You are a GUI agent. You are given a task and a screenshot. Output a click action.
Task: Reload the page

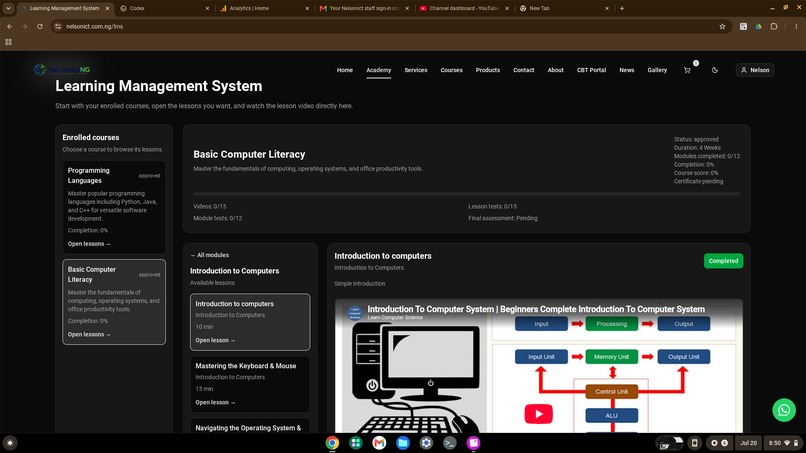coord(40,26)
